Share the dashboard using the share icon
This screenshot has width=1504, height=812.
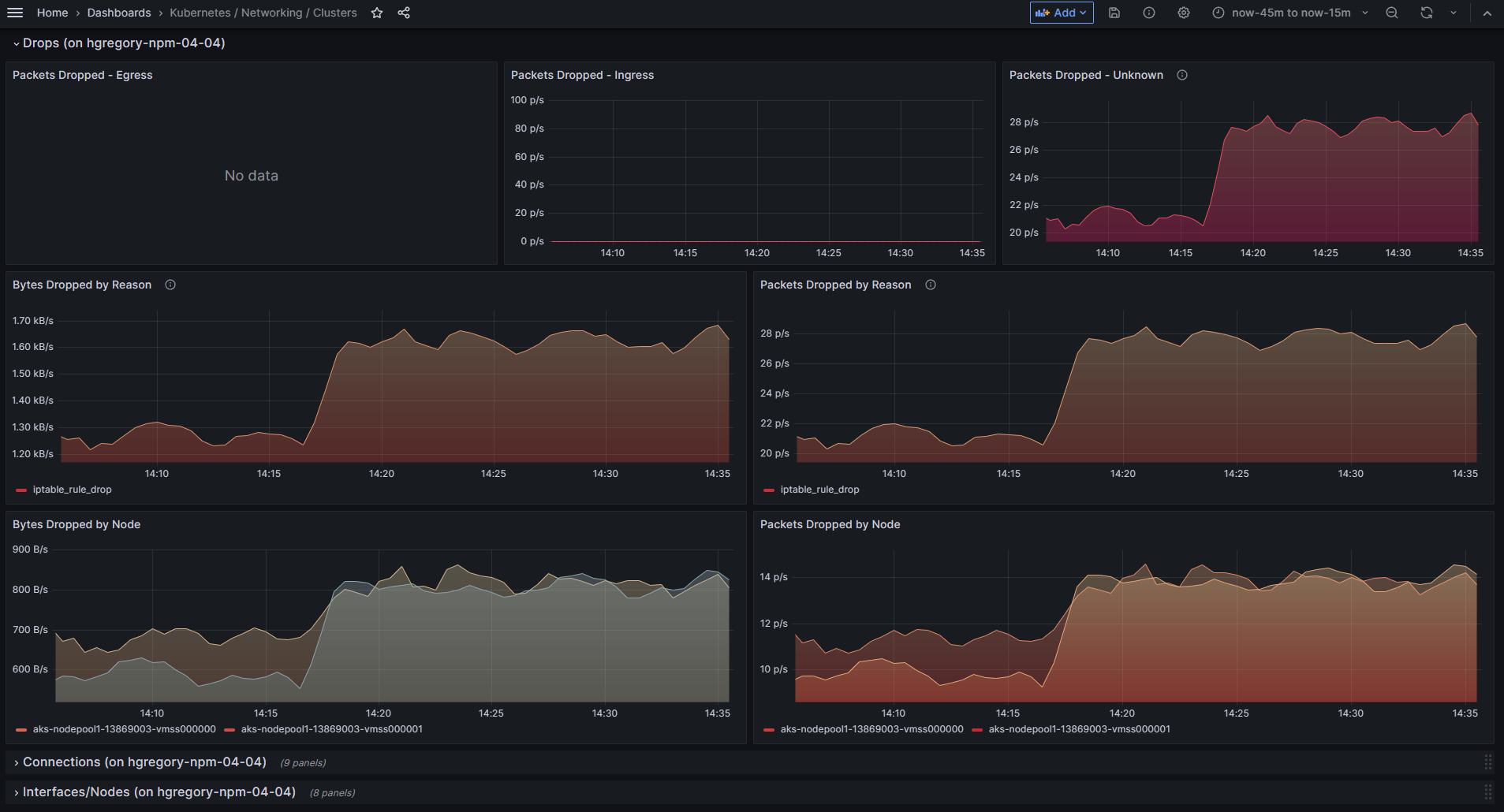click(404, 13)
